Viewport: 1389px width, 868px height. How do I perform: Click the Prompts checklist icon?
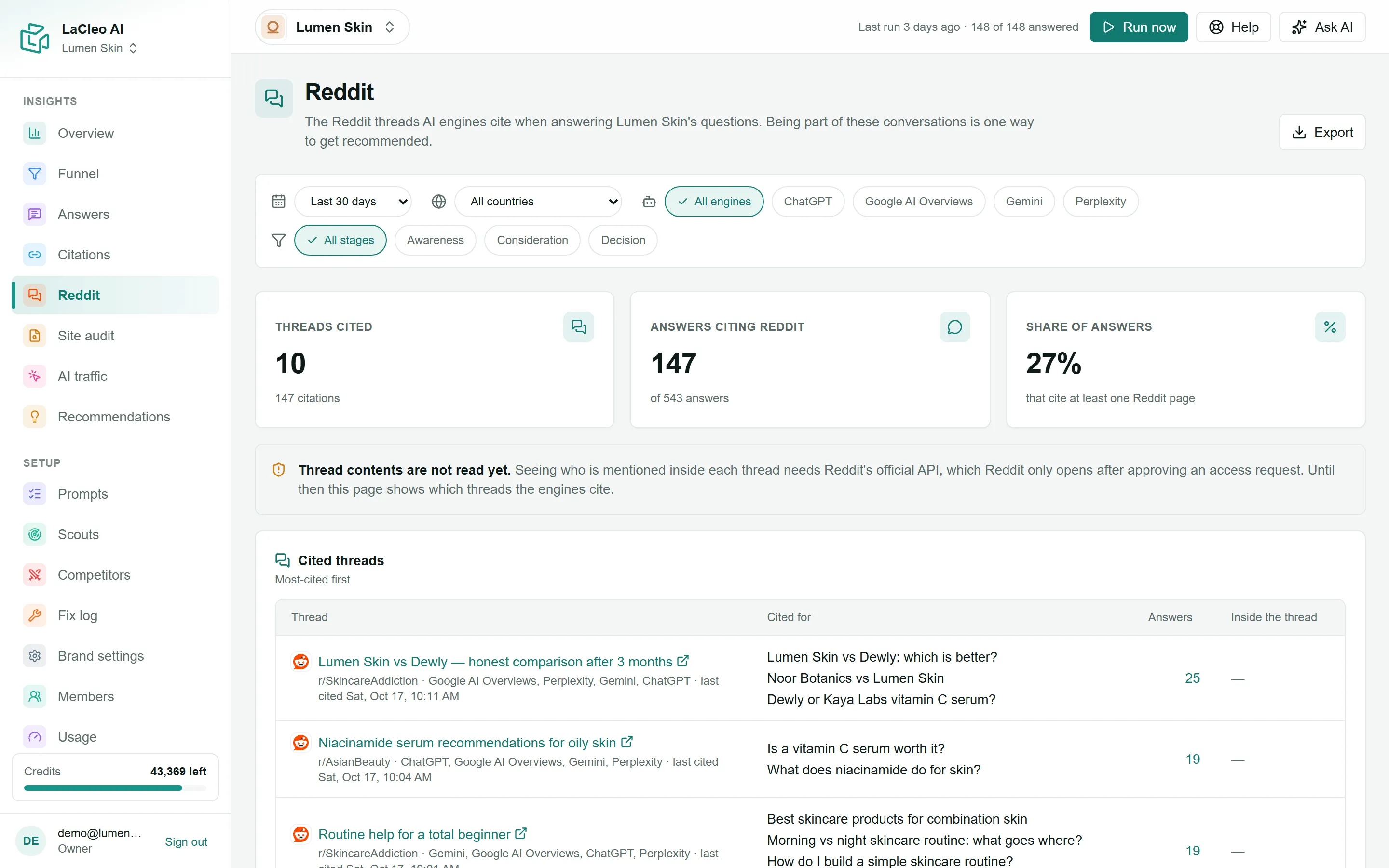point(34,494)
